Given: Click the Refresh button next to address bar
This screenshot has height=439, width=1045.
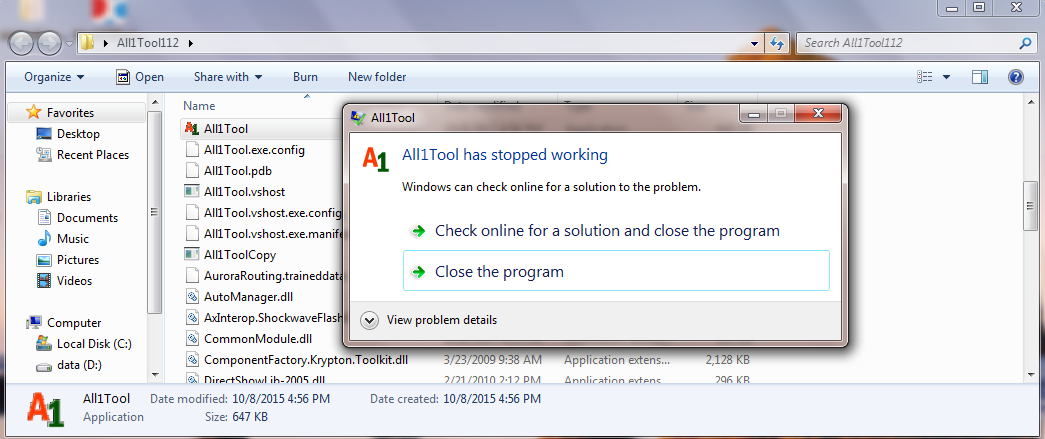Looking at the screenshot, I should pyautogui.click(x=776, y=43).
